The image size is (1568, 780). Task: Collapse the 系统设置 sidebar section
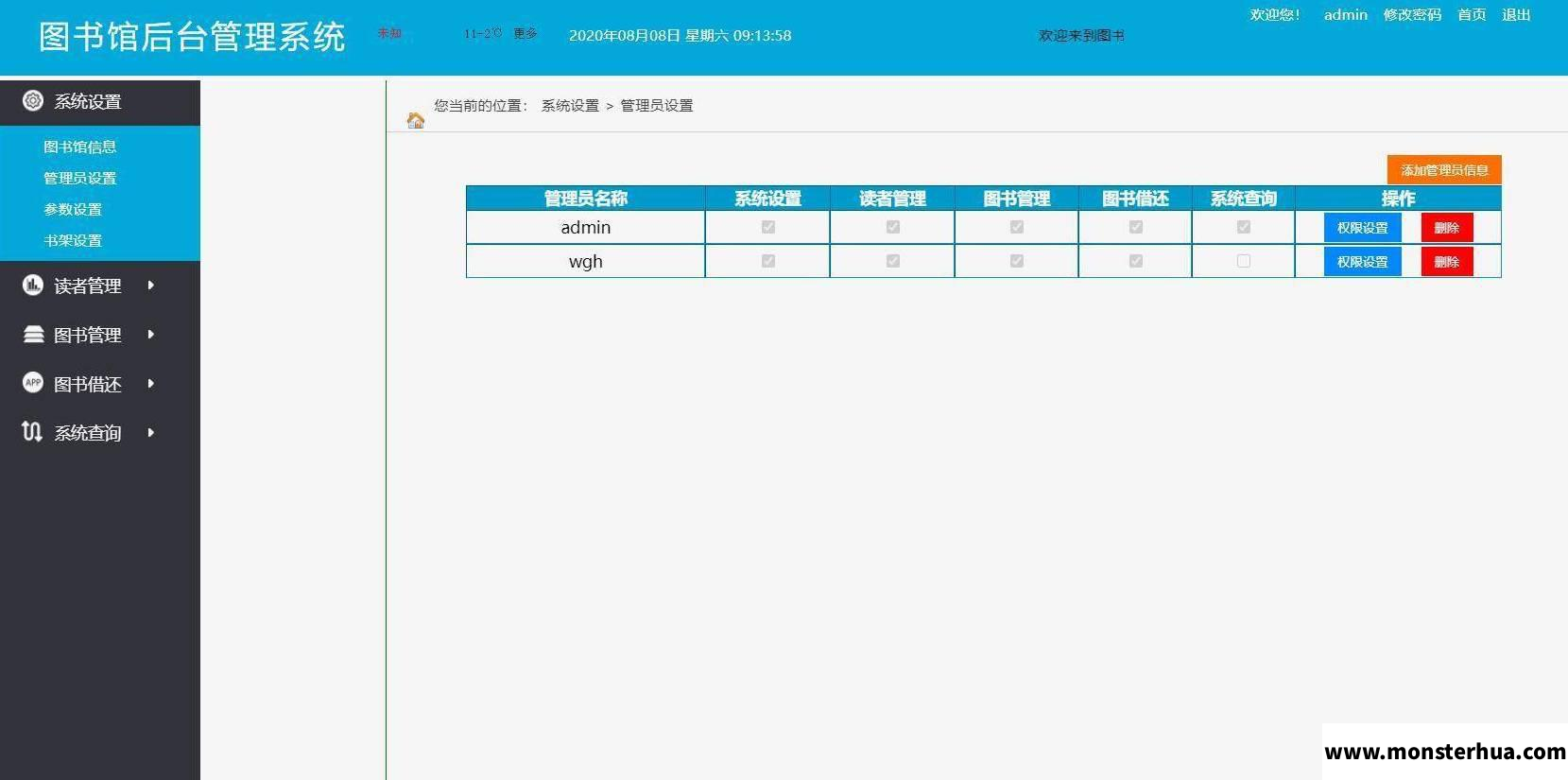pos(100,102)
